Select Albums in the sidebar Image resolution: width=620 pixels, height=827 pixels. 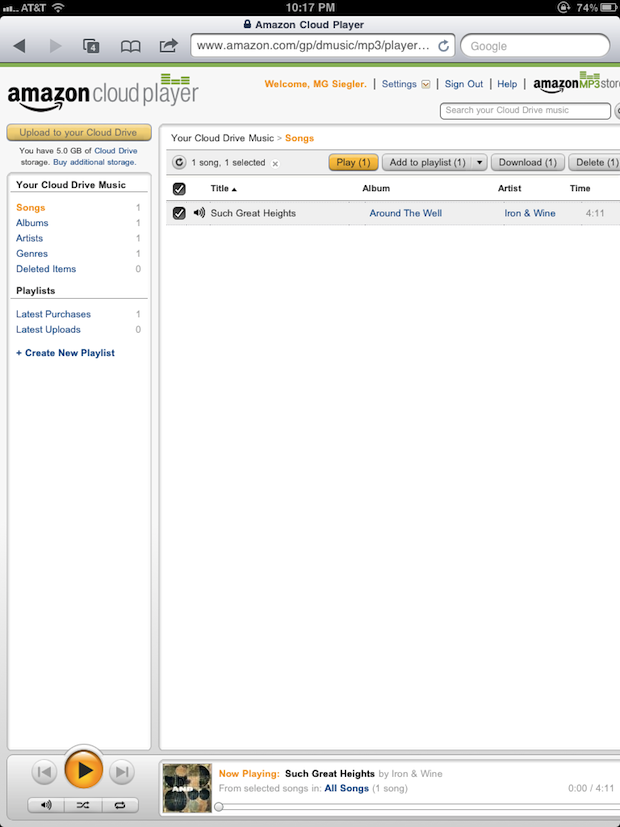click(x=32, y=223)
